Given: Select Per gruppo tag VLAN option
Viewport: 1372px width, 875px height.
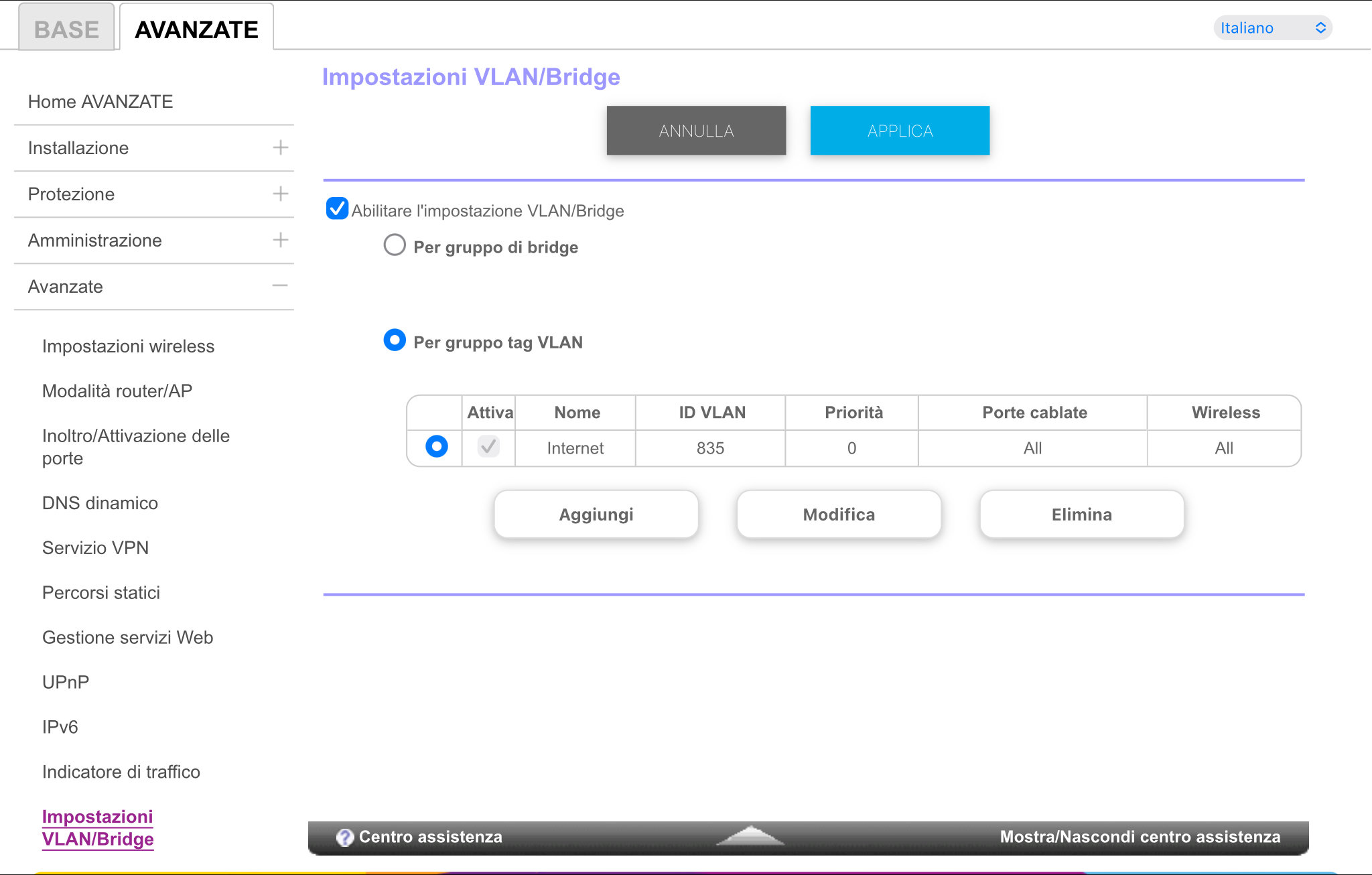Looking at the screenshot, I should 395,340.
